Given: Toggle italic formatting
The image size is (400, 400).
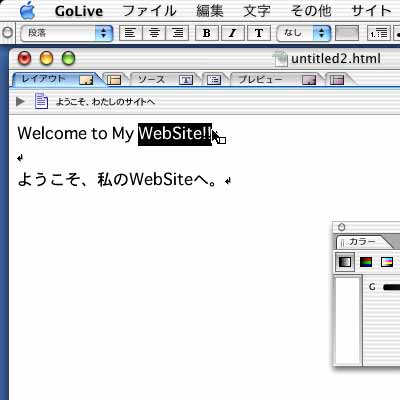Looking at the screenshot, I should (x=233, y=33).
